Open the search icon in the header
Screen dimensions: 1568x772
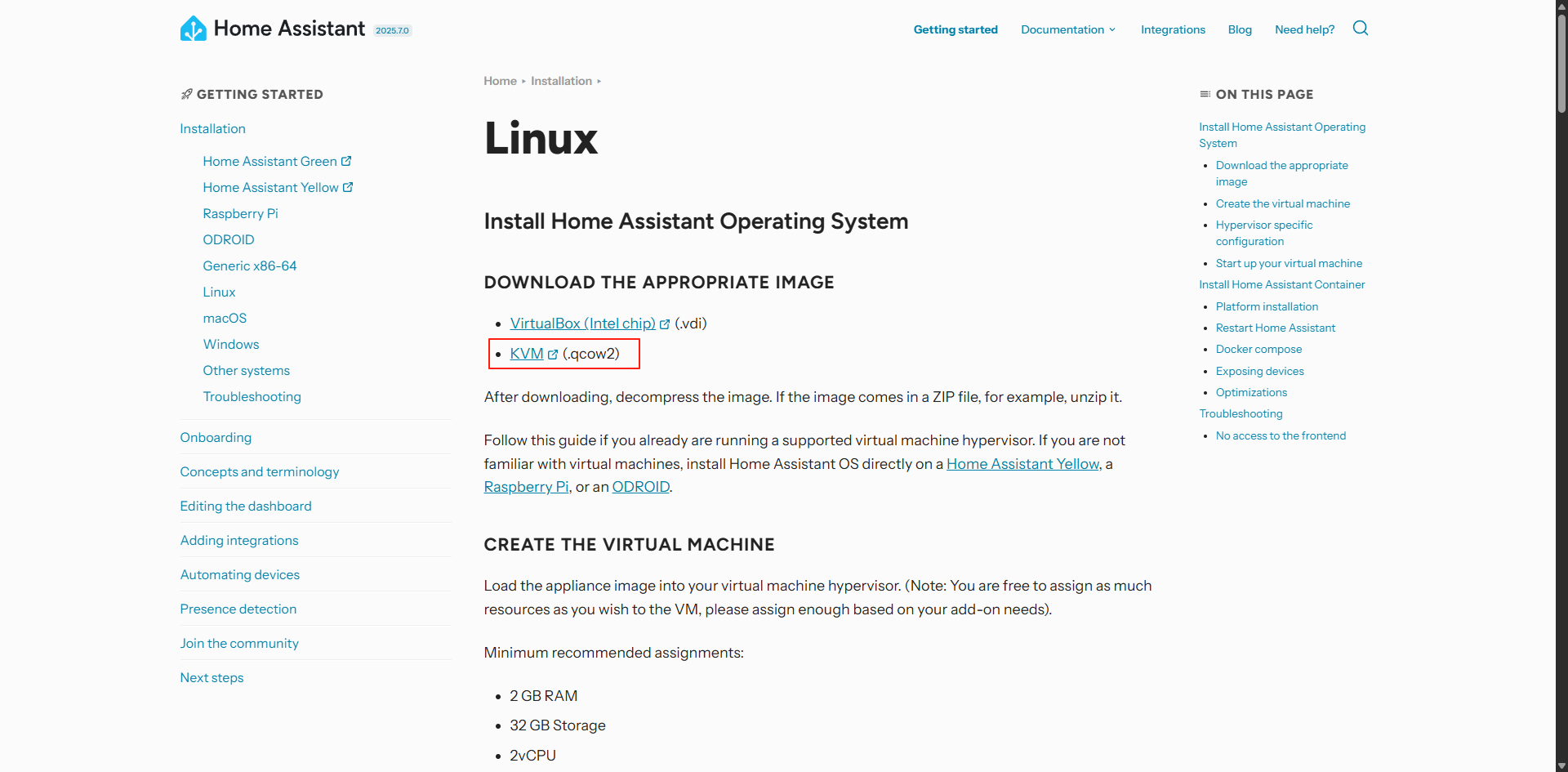point(1360,28)
